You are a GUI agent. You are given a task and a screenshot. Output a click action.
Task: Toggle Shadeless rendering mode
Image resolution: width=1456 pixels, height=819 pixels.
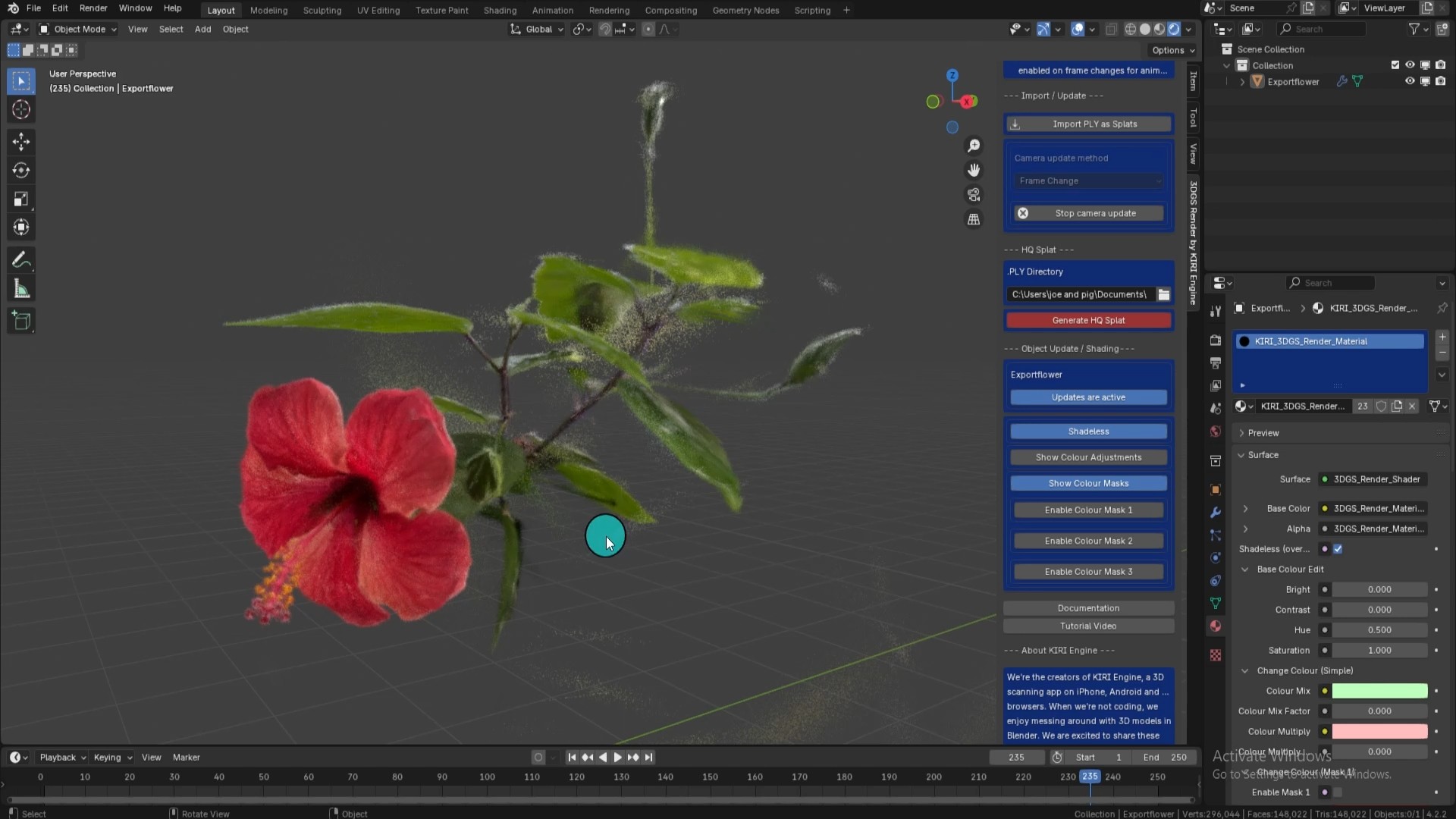[x=1088, y=430]
